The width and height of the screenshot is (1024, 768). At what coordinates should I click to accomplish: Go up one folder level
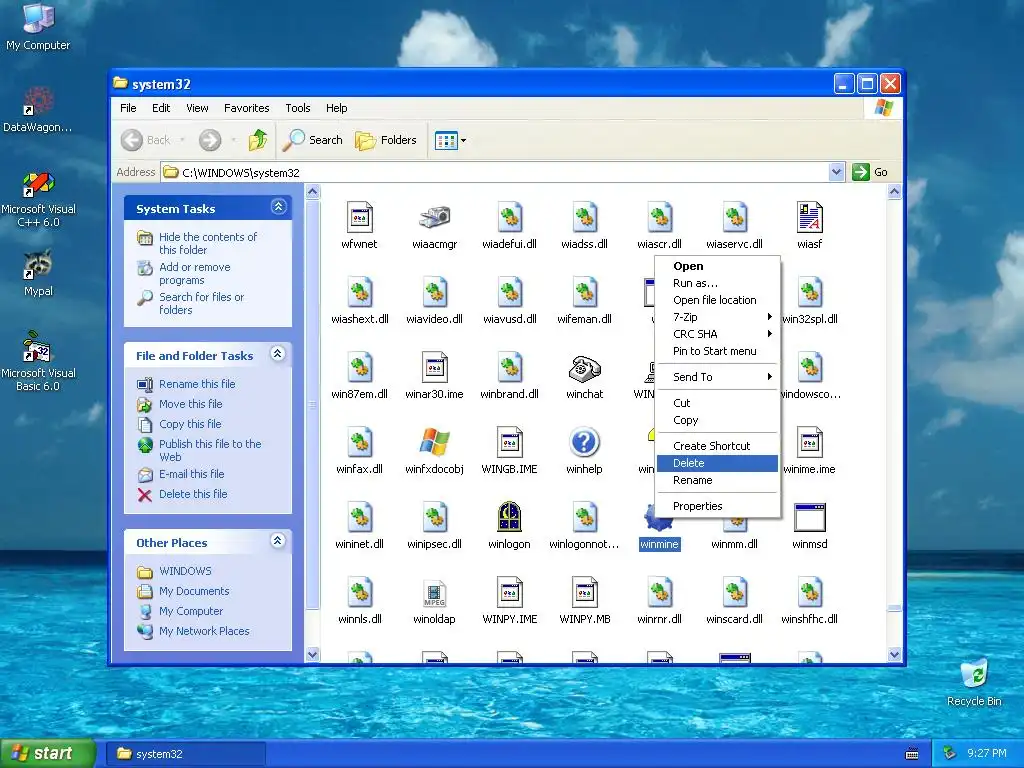point(258,140)
